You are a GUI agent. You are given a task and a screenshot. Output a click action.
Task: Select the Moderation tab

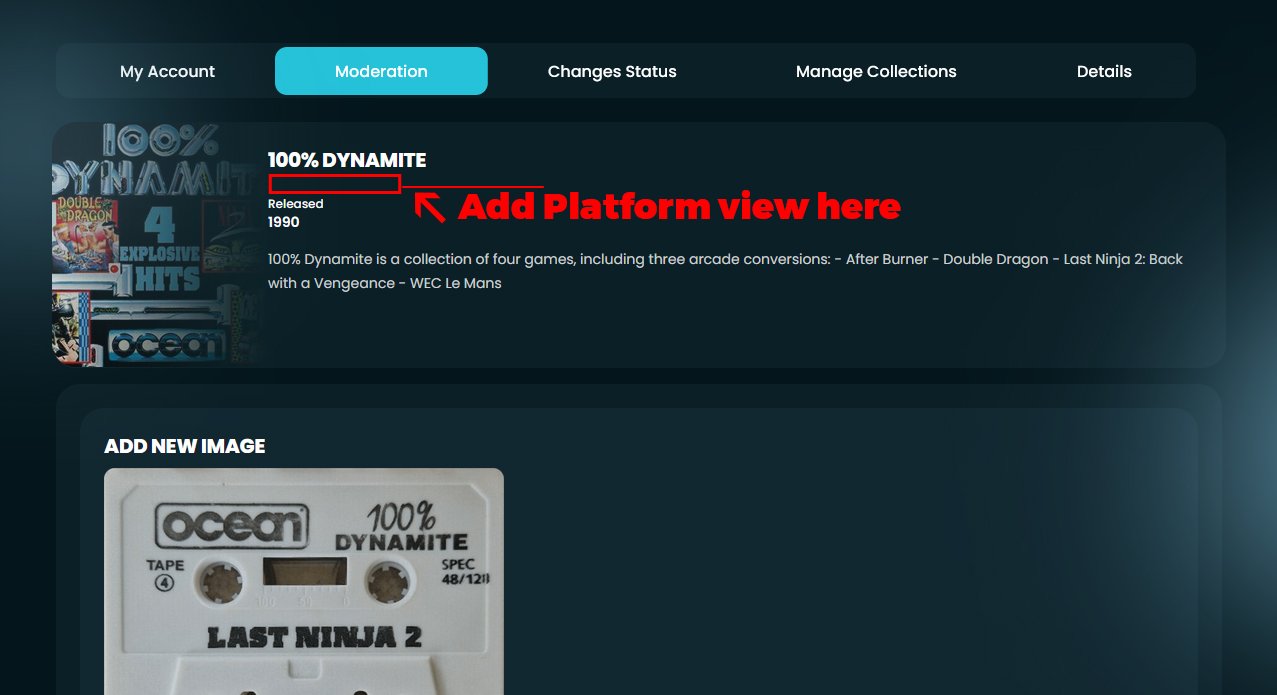381,71
